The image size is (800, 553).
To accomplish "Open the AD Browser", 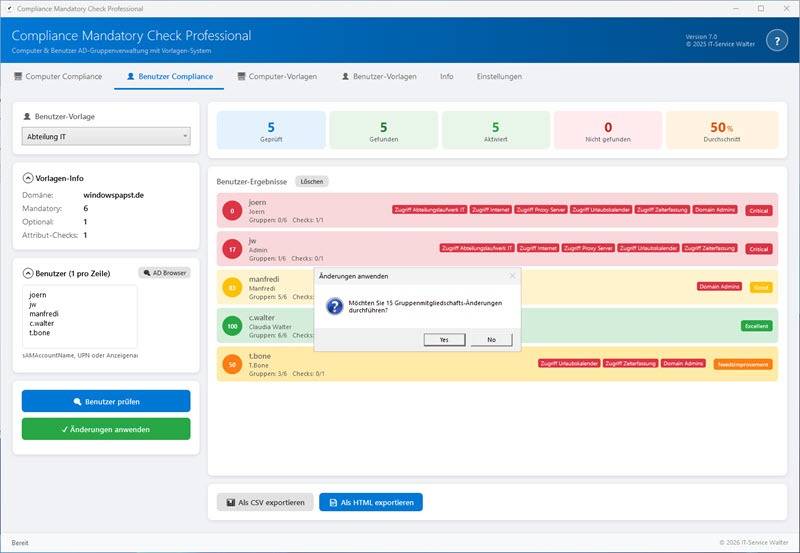I will [x=164, y=272].
